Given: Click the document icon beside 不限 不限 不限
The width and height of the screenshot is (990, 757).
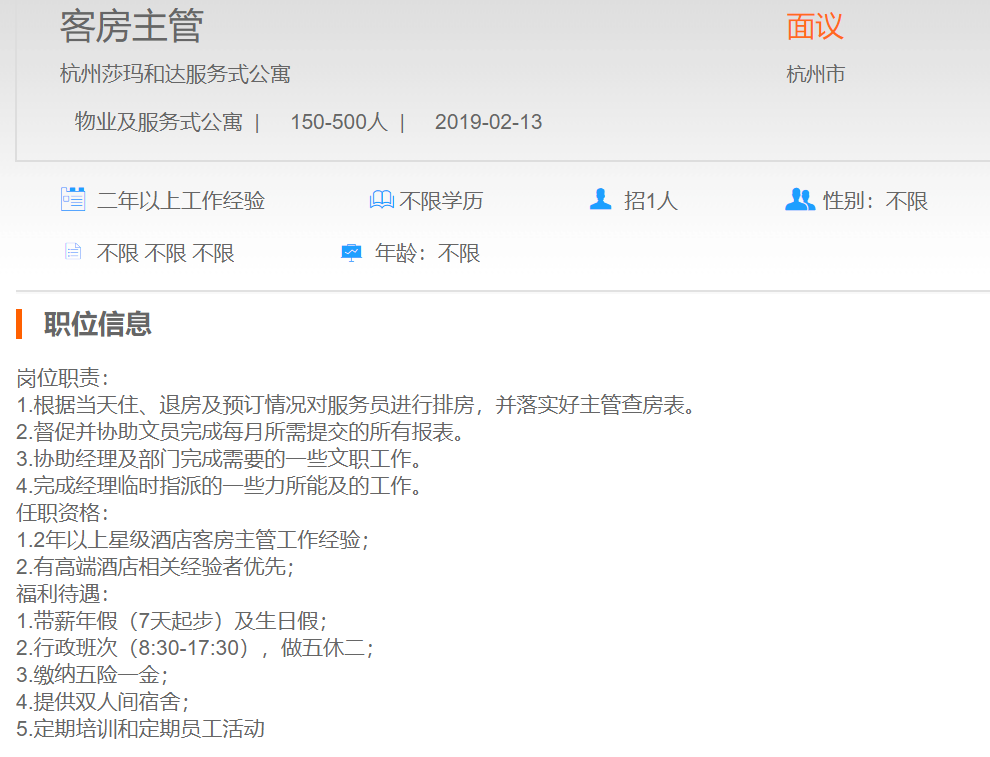Looking at the screenshot, I should 73,252.
